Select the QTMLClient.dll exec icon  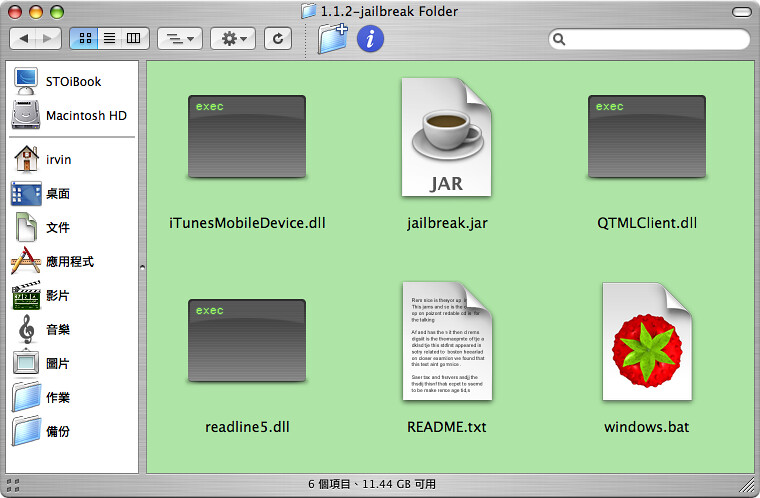(646, 137)
